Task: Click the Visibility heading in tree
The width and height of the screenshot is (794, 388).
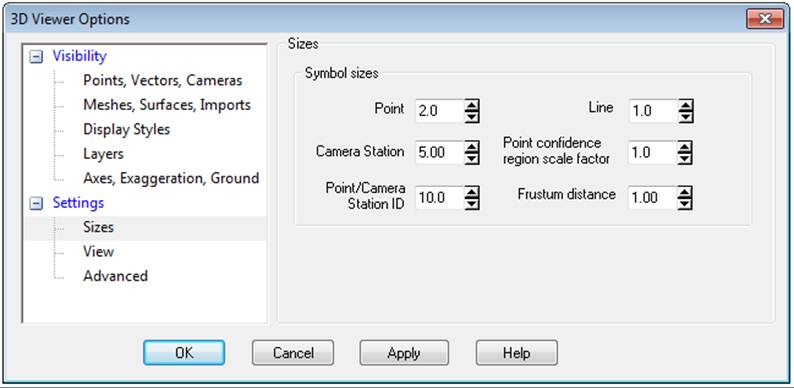Action: (80, 56)
